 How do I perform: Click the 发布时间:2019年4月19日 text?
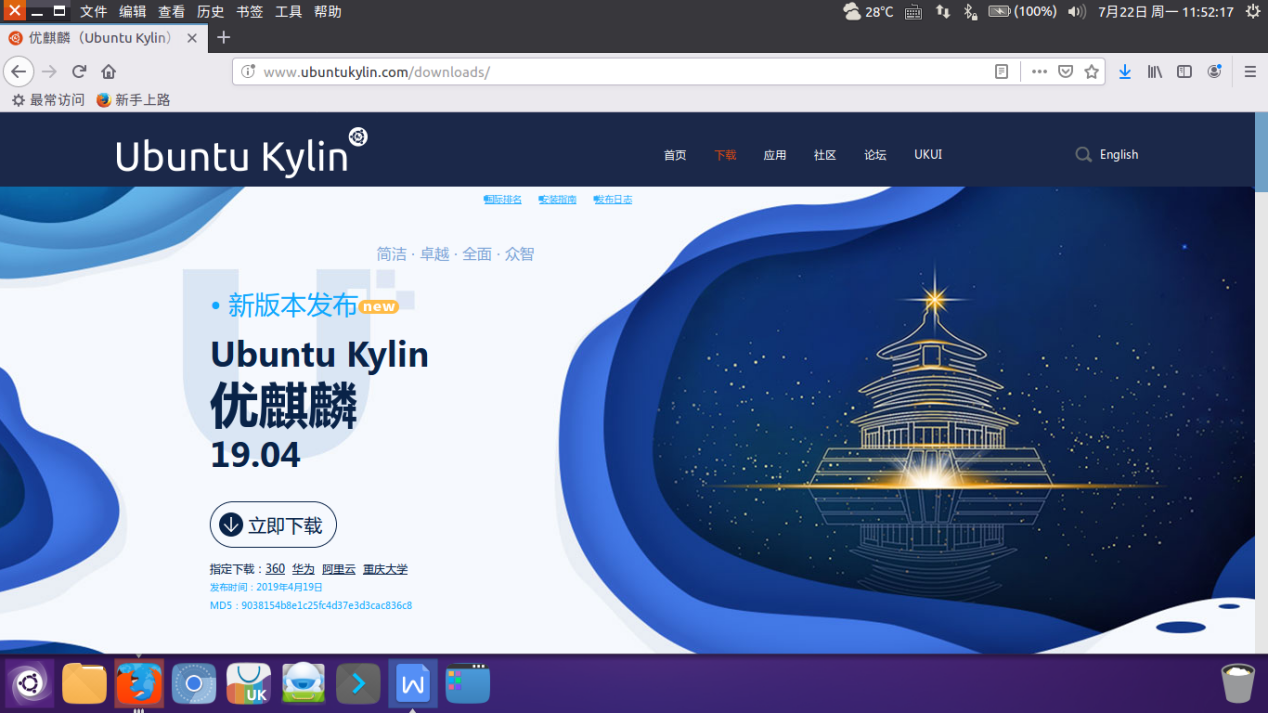(x=266, y=587)
